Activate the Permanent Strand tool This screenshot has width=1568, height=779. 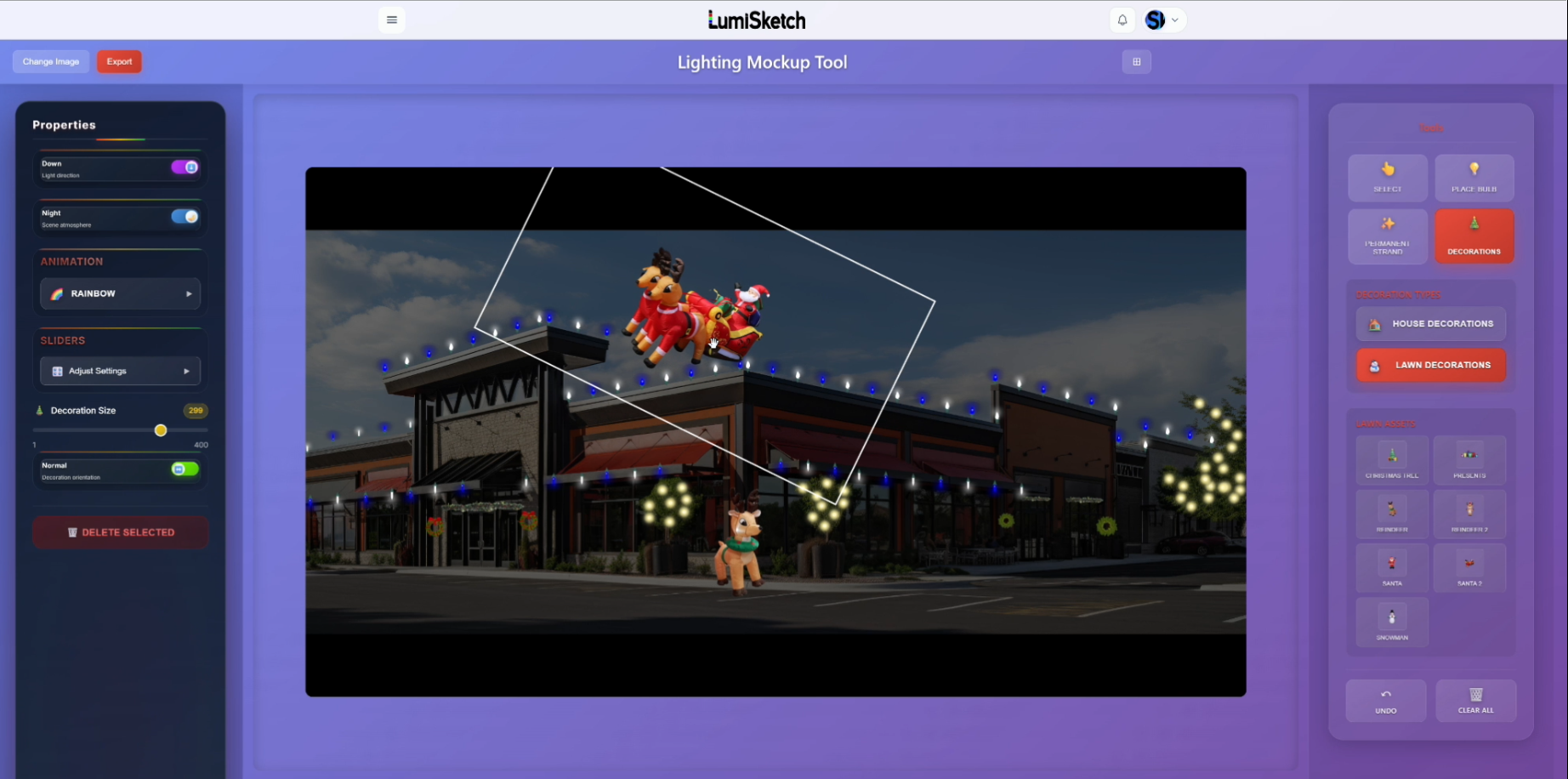tap(1387, 236)
